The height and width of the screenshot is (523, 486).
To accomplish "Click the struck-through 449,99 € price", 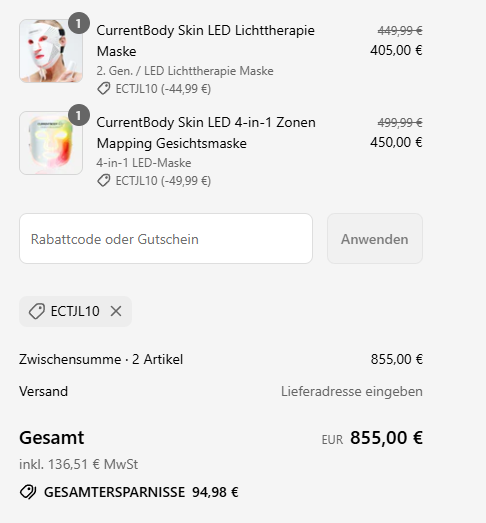I will (x=400, y=31).
